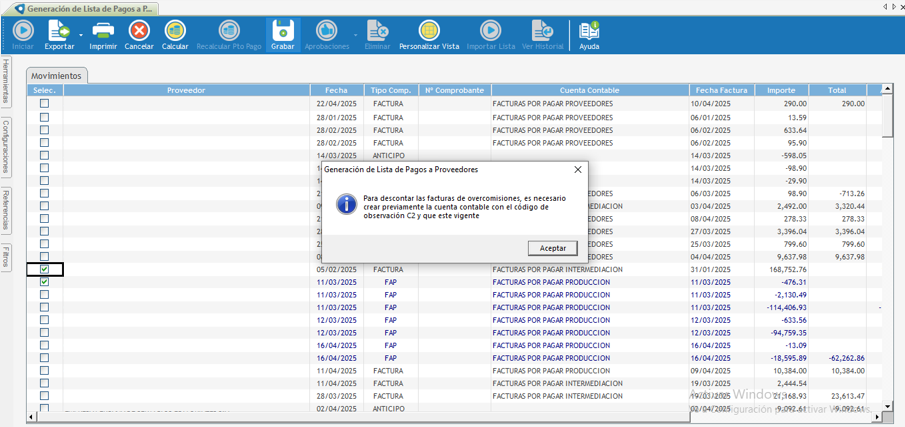
Task: Click Aceptar in the dialog
Action: (x=552, y=248)
